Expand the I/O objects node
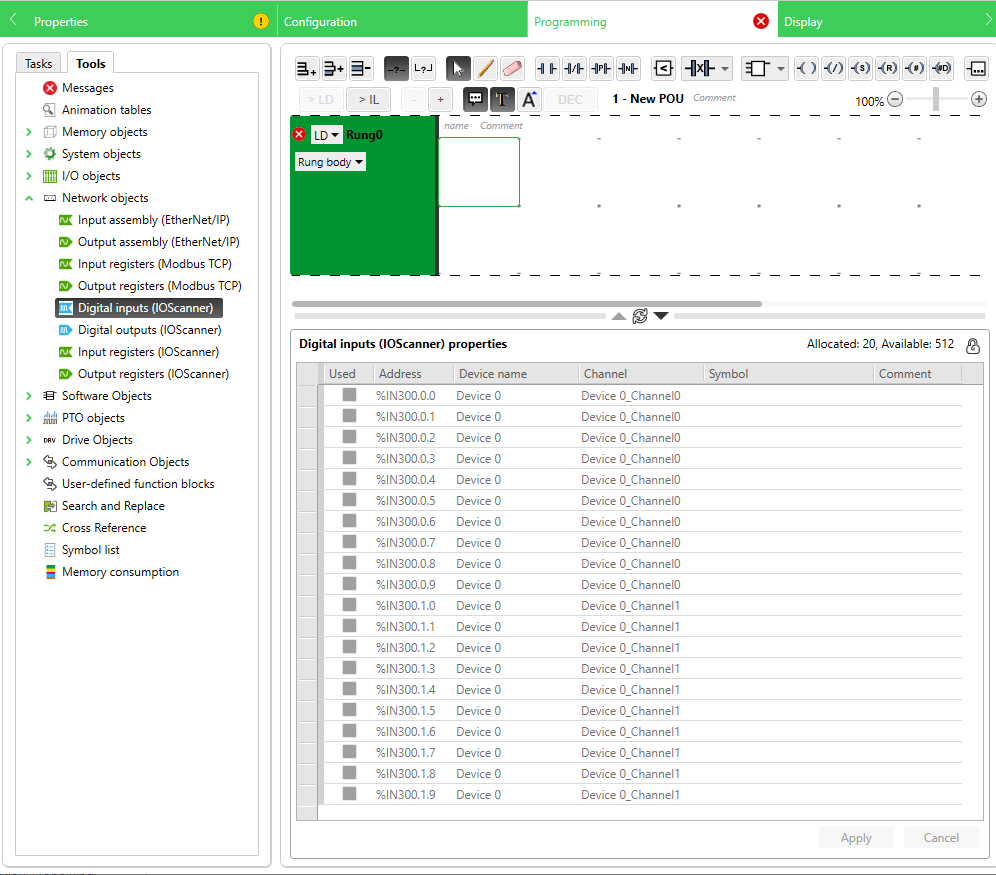The height and width of the screenshot is (875, 996). tap(29, 176)
